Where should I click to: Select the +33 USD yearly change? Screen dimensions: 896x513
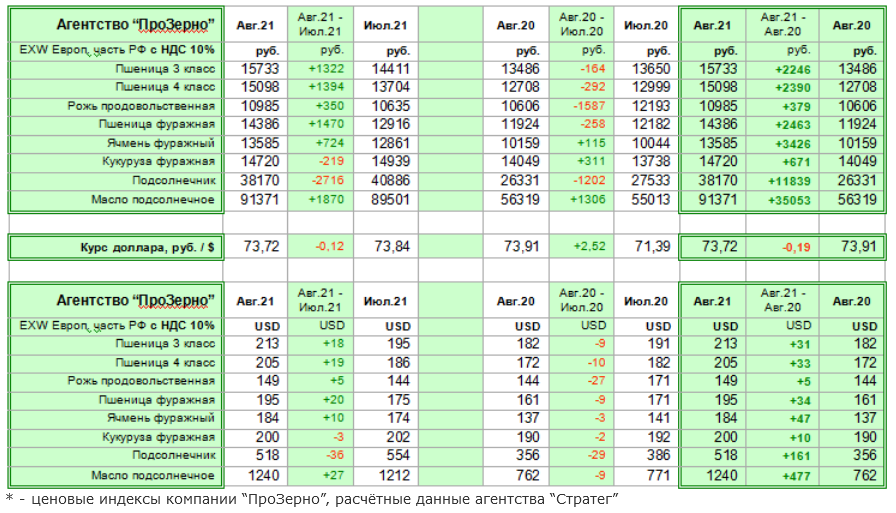[x=800, y=364]
